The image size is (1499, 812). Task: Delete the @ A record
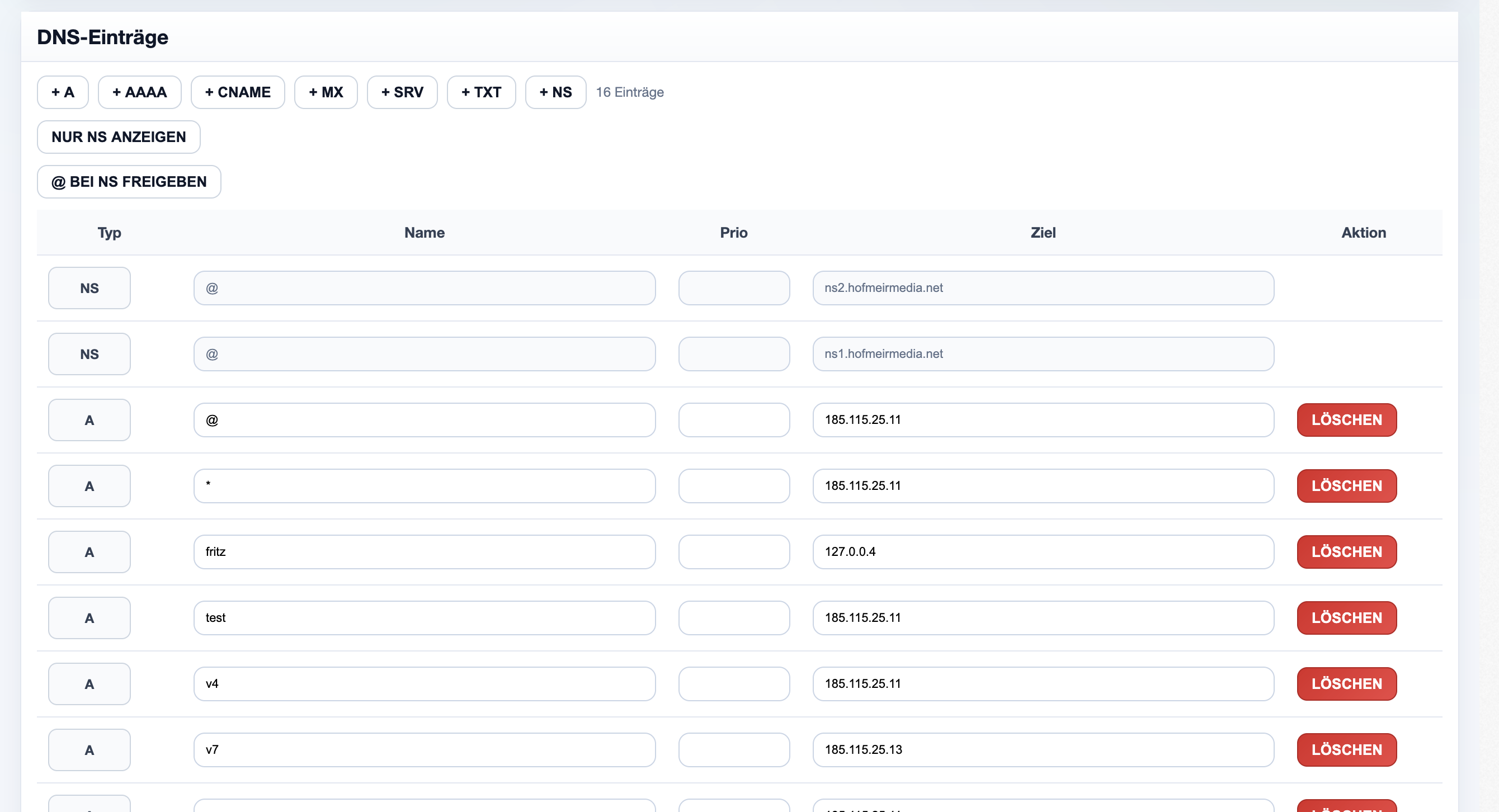coord(1346,419)
